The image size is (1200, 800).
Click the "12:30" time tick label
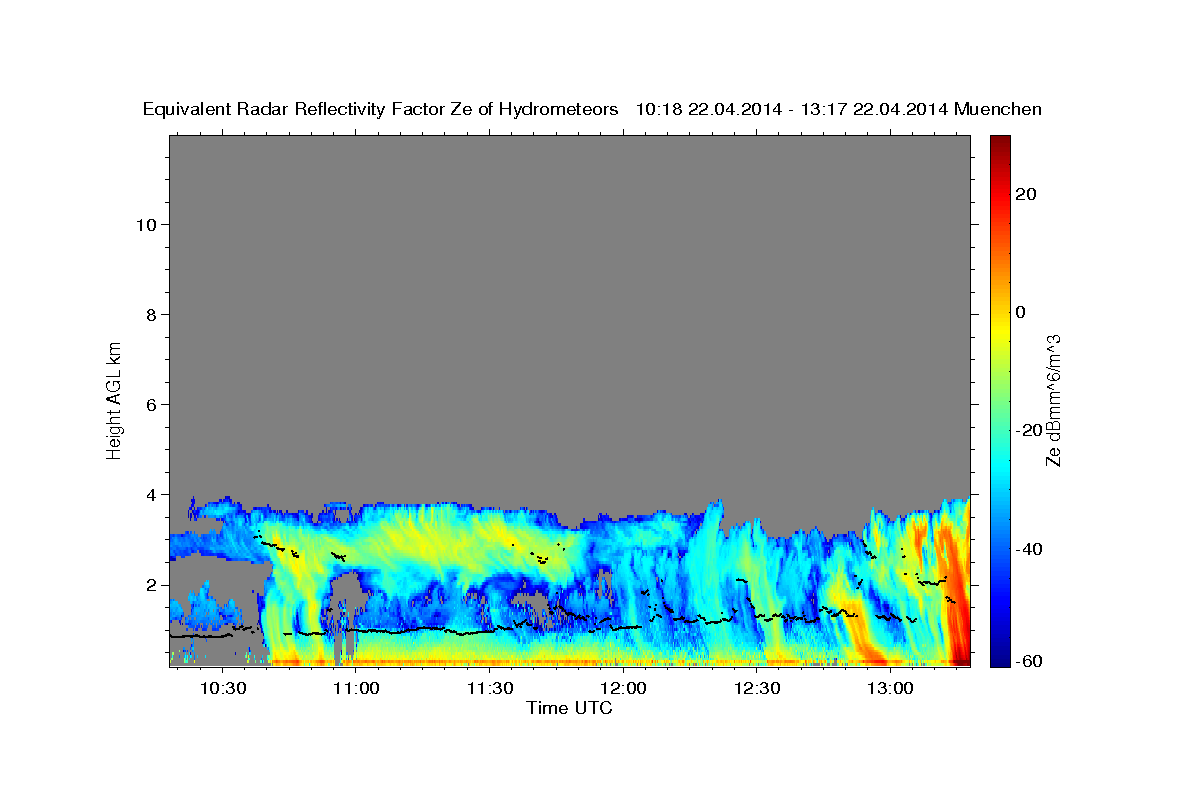757,688
